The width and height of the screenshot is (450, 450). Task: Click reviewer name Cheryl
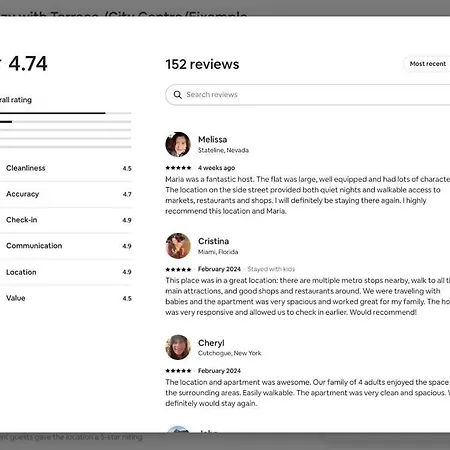click(x=211, y=343)
